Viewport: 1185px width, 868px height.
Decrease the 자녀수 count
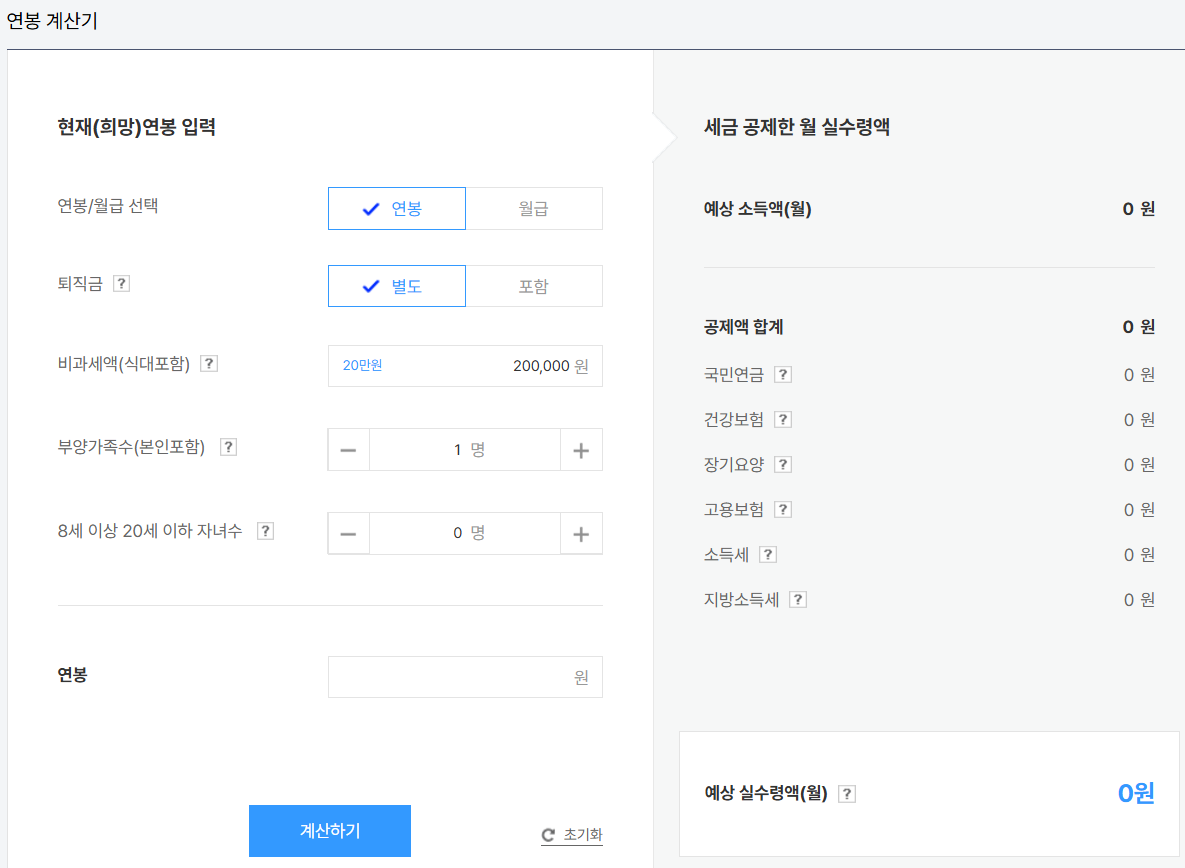(x=348, y=533)
